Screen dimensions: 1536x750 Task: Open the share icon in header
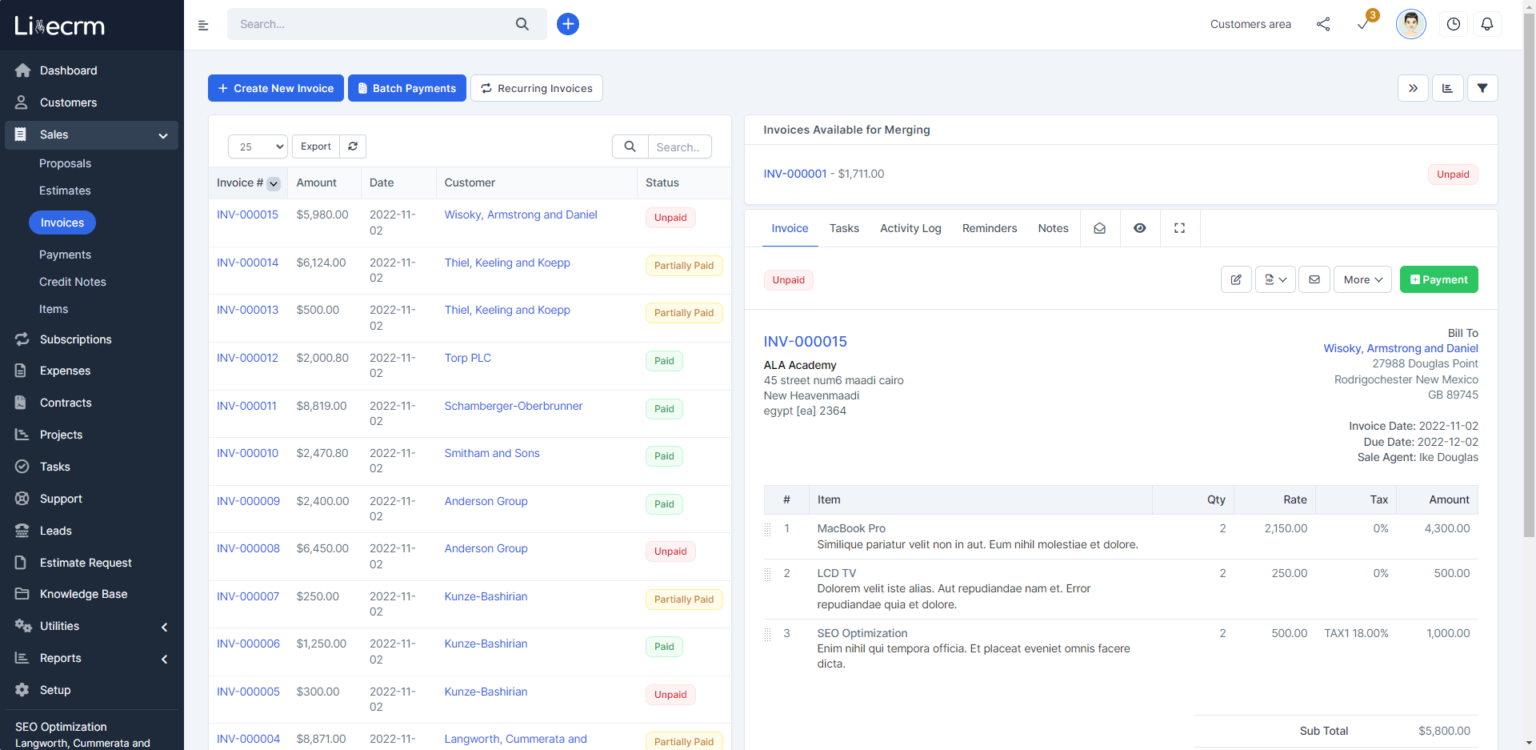(1323, 24)
